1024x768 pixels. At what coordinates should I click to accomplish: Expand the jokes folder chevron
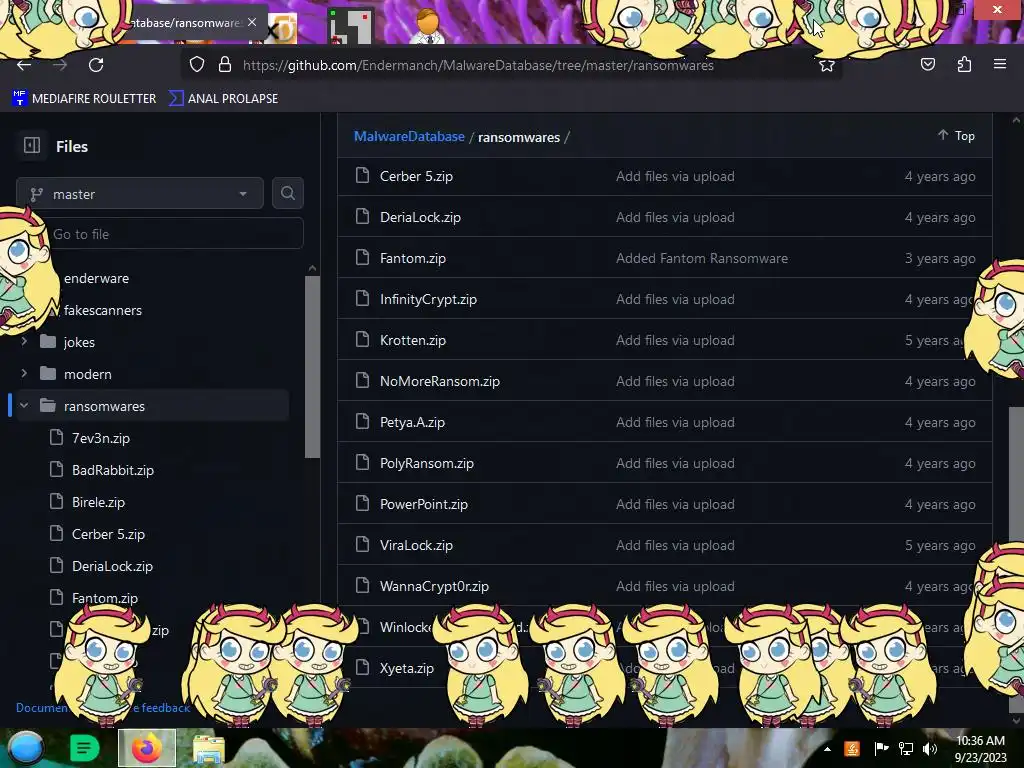pyautogui.click(x=24, y=341)
